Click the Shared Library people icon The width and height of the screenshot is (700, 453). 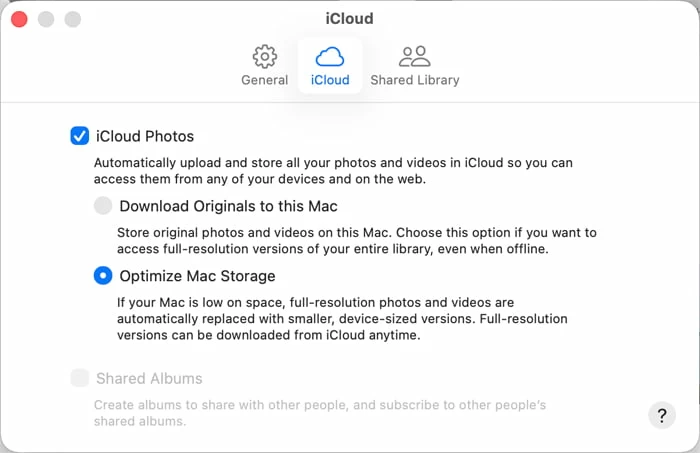414,56
